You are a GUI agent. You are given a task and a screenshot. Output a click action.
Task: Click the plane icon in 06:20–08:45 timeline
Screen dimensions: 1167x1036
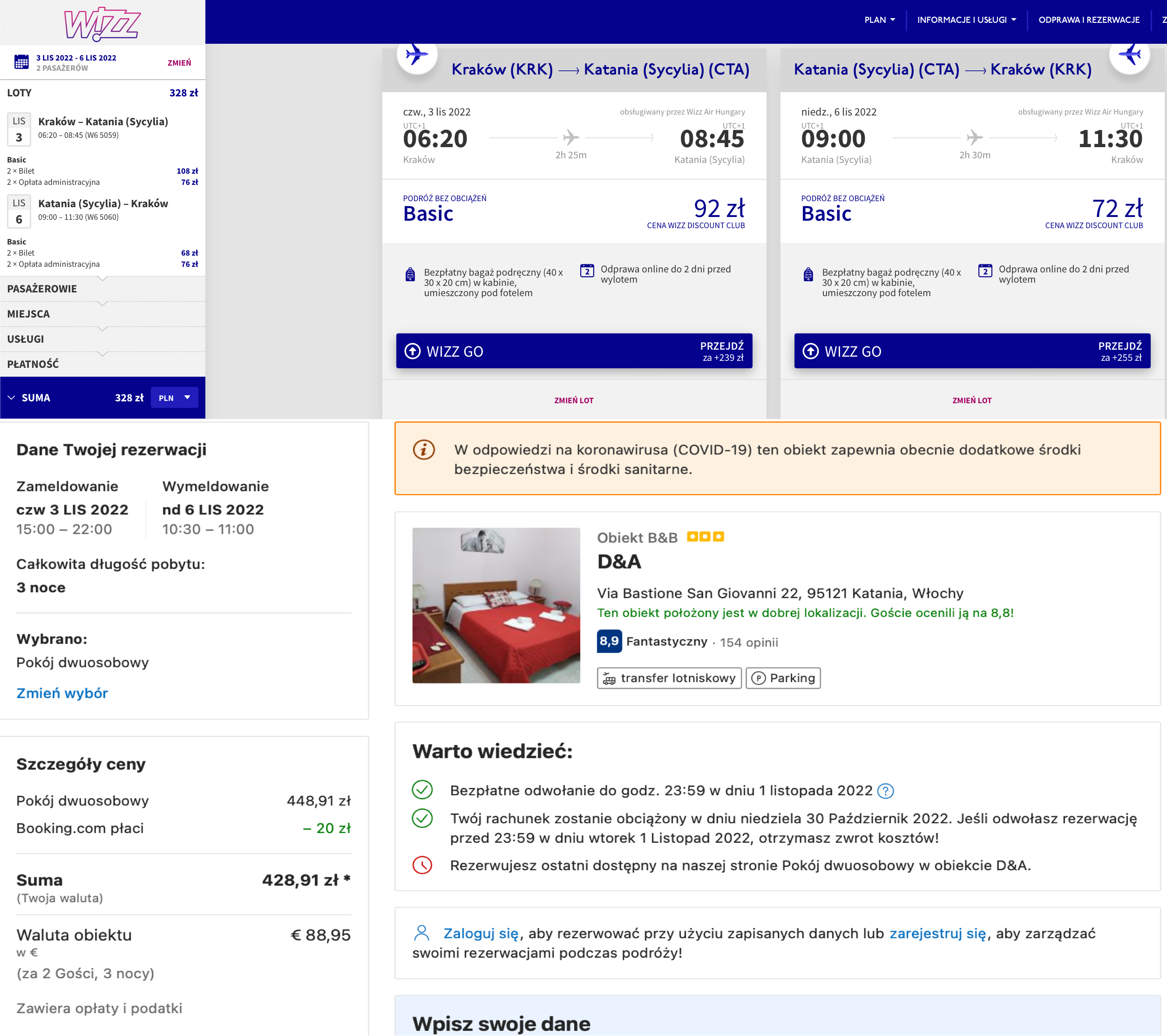[571, 137]
